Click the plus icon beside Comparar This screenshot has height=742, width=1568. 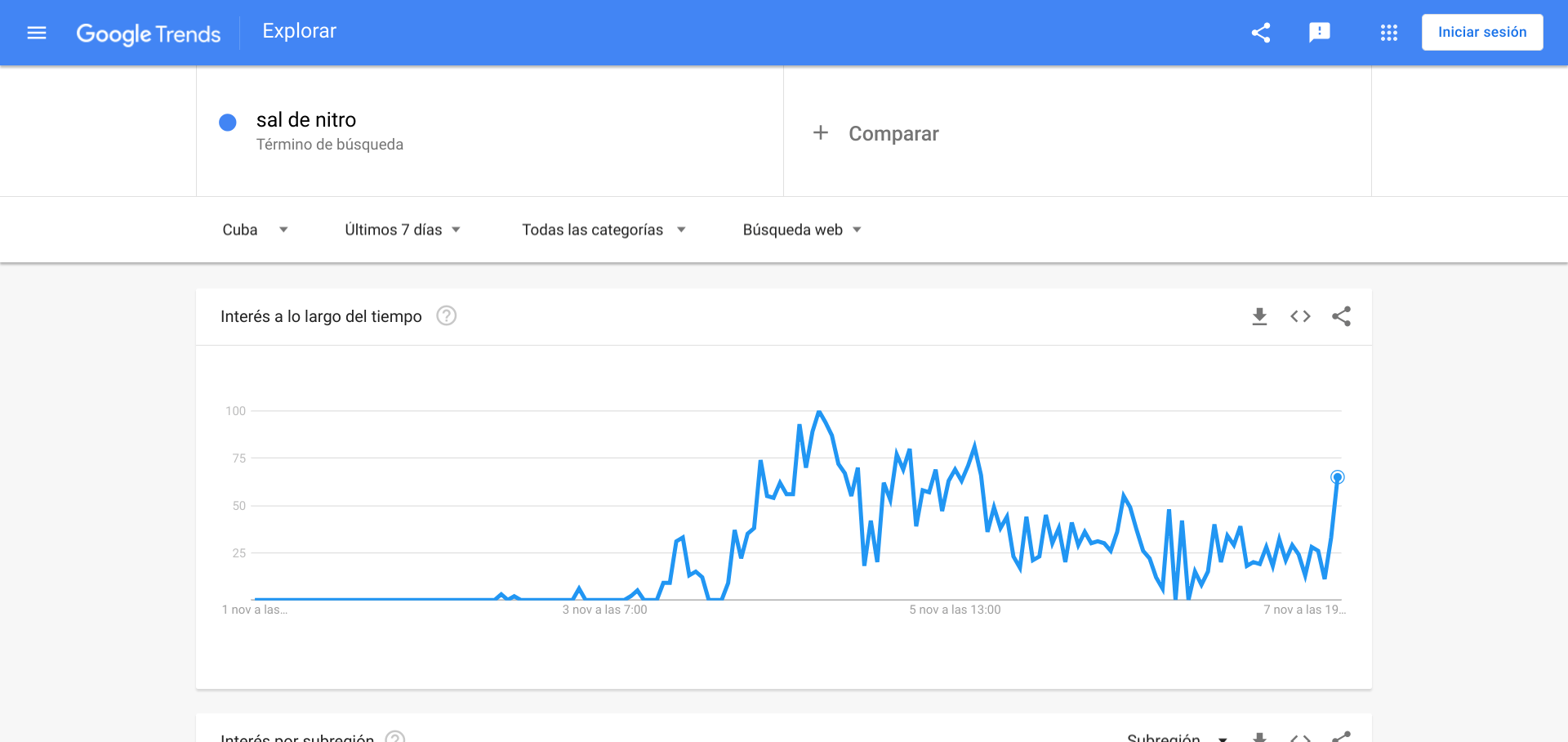click(x=821, y=132)
